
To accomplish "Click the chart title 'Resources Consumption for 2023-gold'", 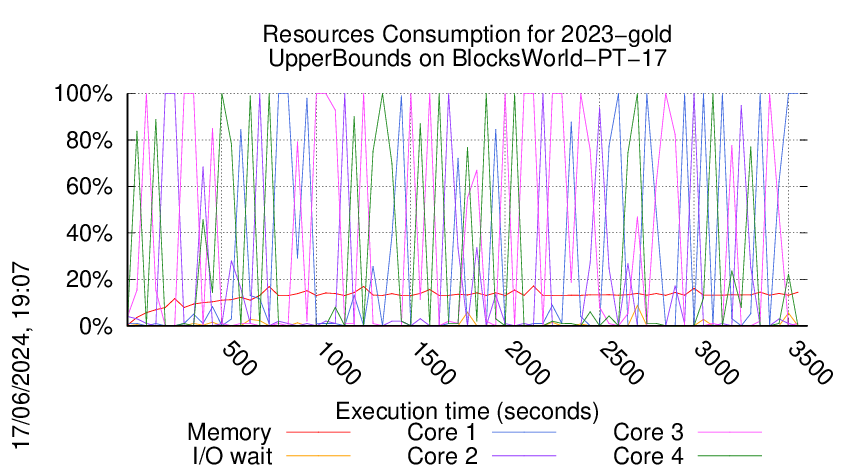I will 467,35.
